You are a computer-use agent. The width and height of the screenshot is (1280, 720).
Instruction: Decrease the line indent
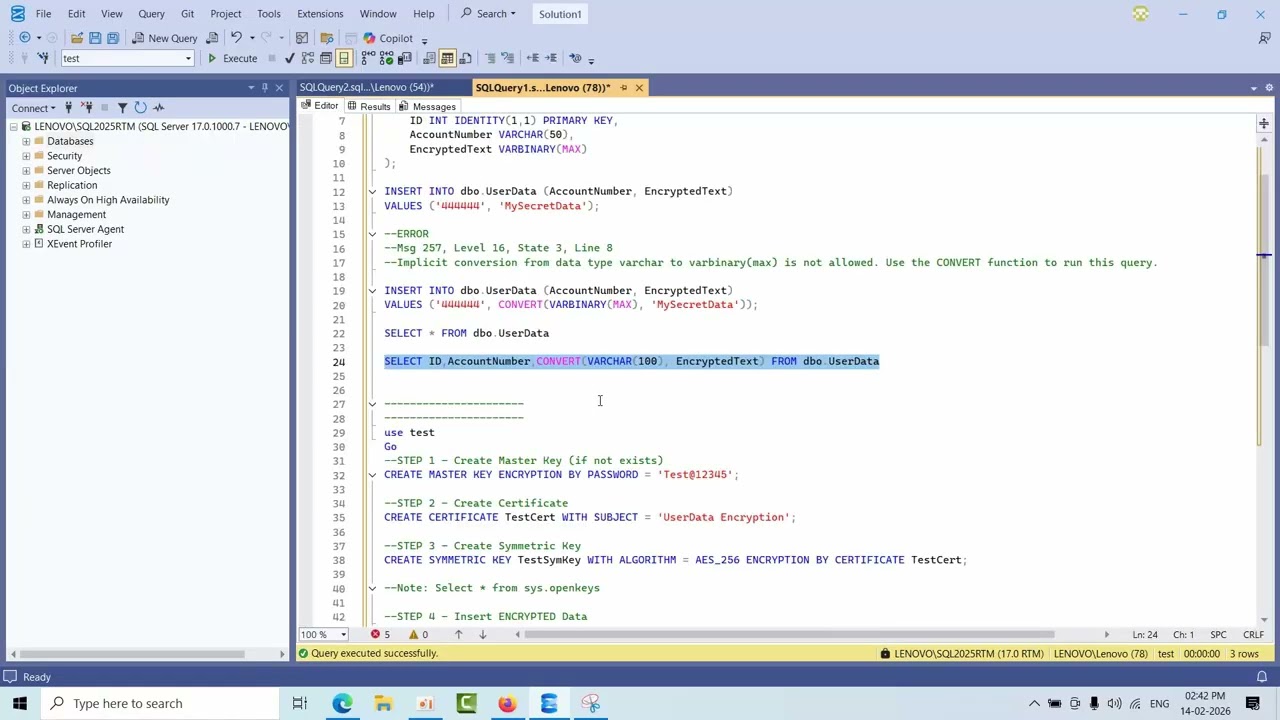tap(533, 58)
